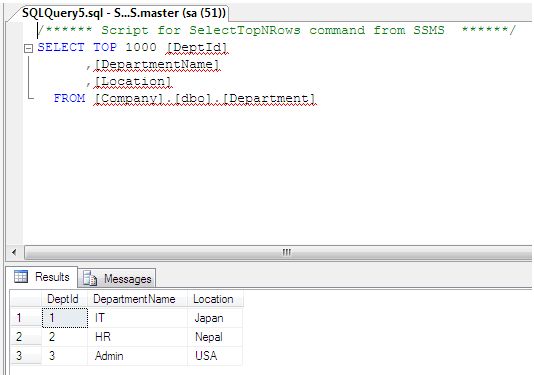Click the Nepal location cell
Image resolution: width=534 pixels, height=375 pixels.
click(x=215, y=337)
